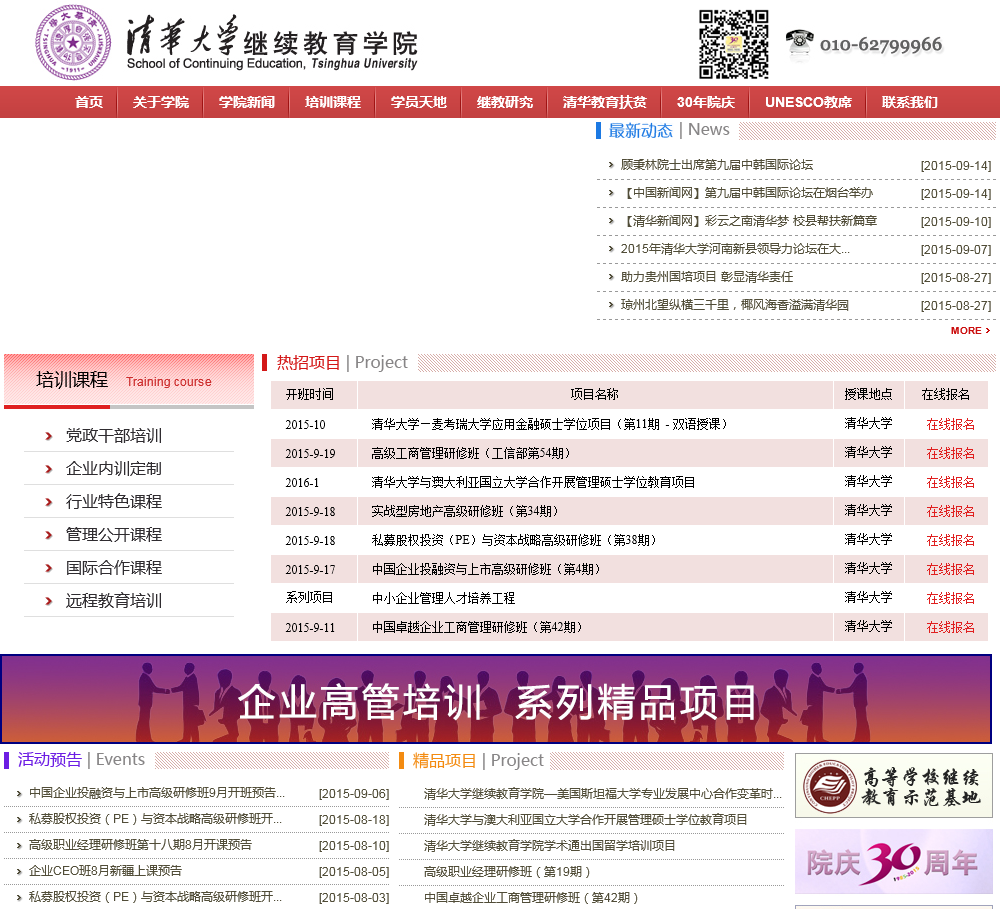
Task: Open project 中小企业管理人才培养工程 in table
Action: [443, 598]
